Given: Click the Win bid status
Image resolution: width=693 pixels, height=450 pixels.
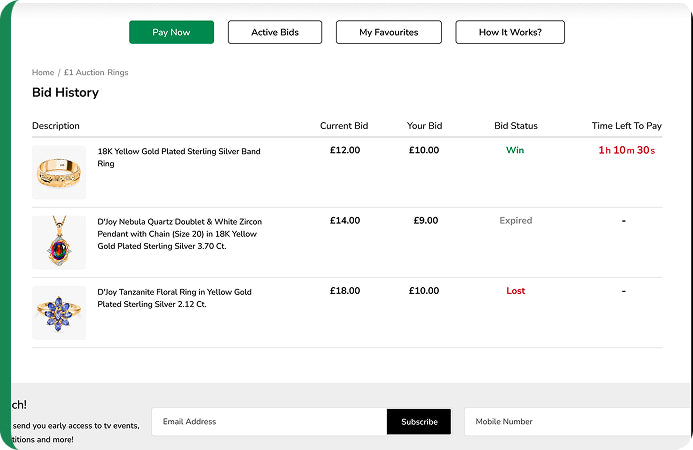Looking at the screenshot, I should pyautogui.click(x=515, y=150).
